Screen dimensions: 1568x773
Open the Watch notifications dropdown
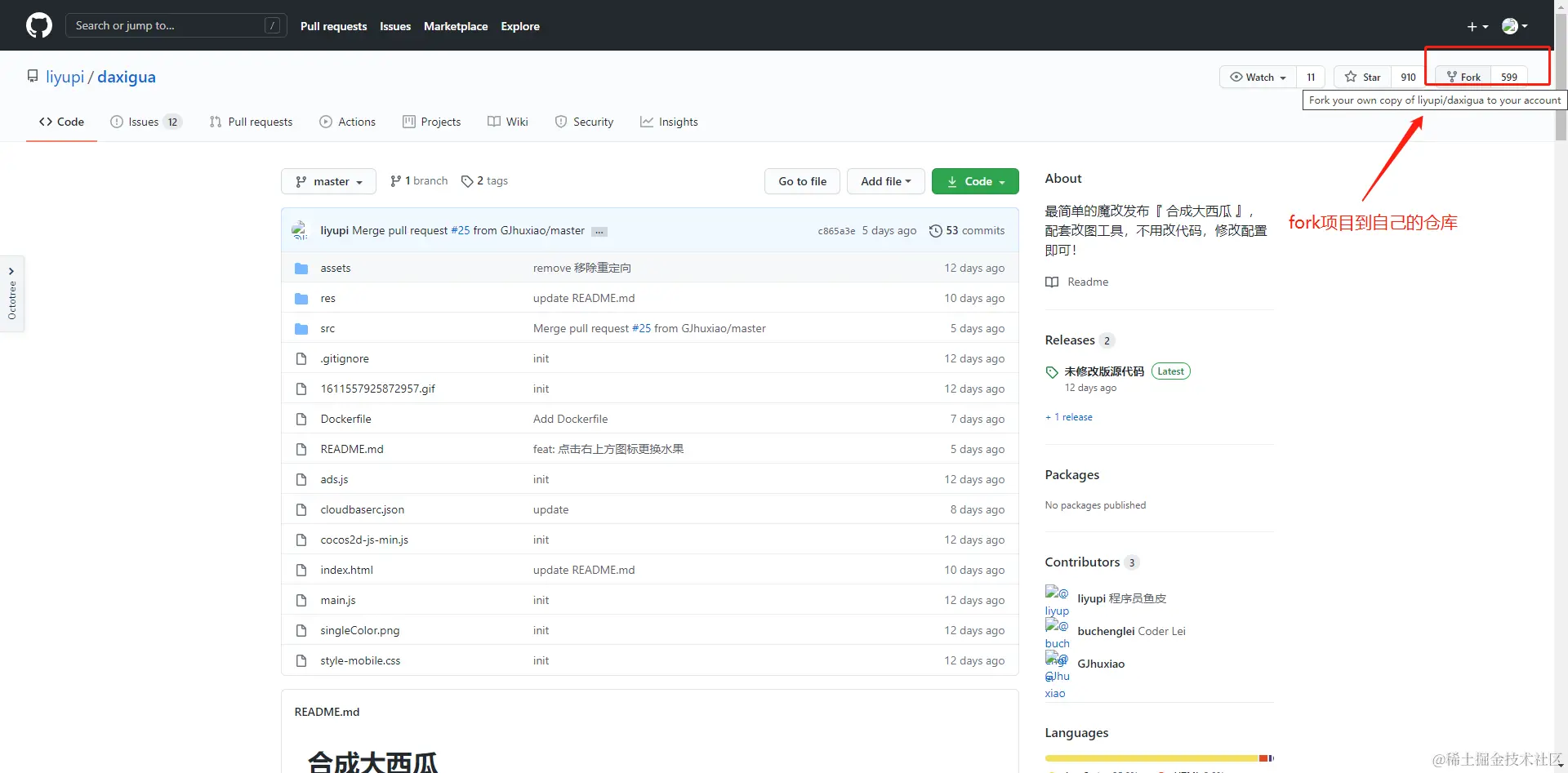[x=1258, y=77]
